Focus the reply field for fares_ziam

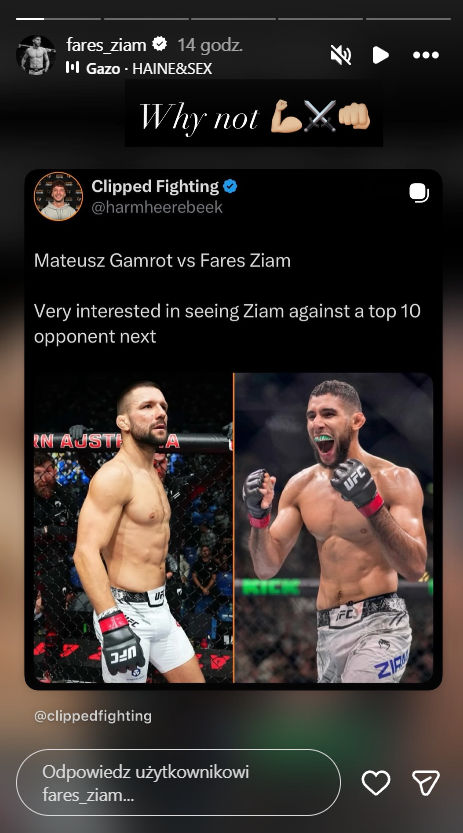point(178,783)
